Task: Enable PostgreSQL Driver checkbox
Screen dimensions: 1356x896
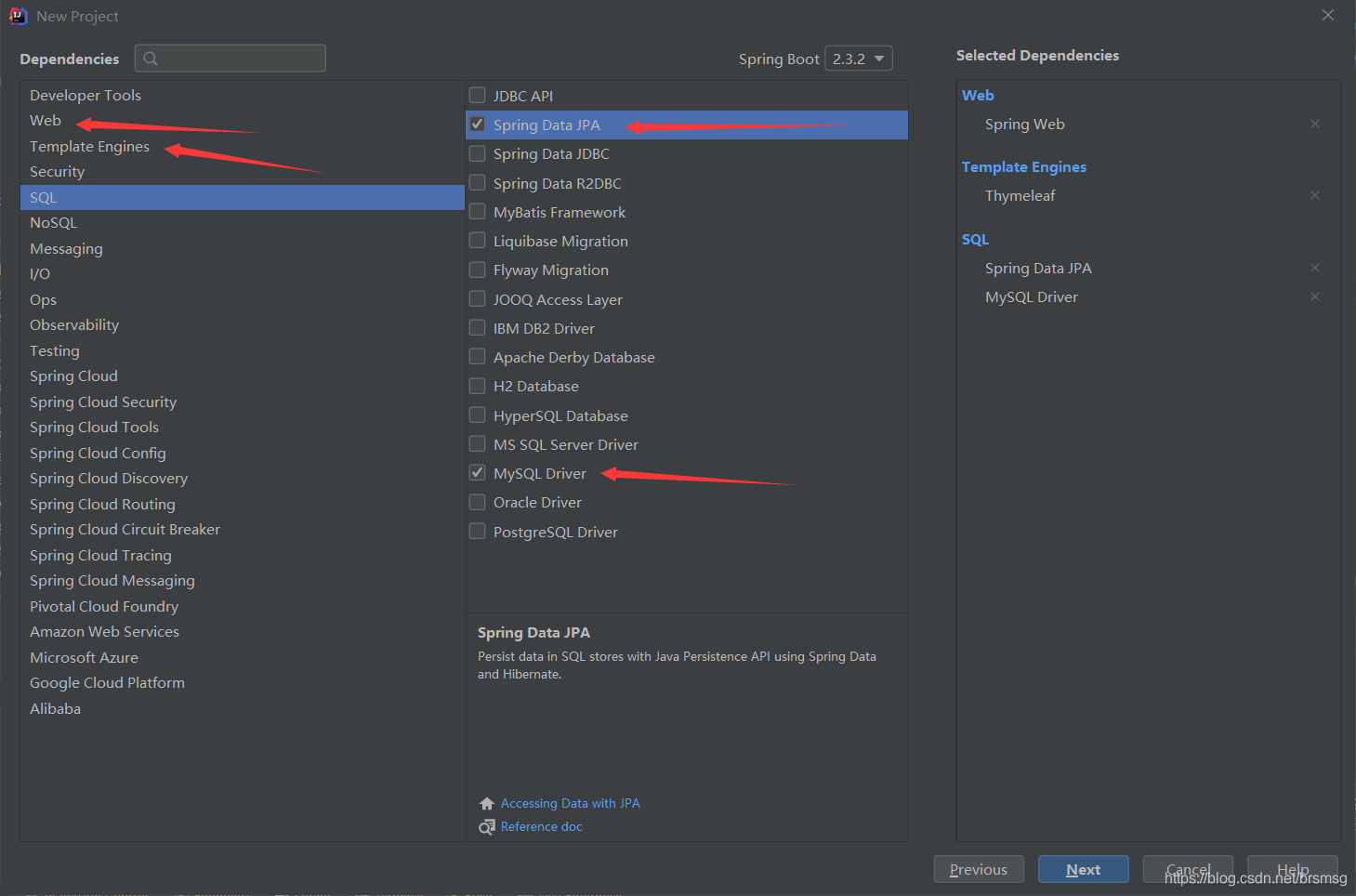Action: (x=478, y=531)
